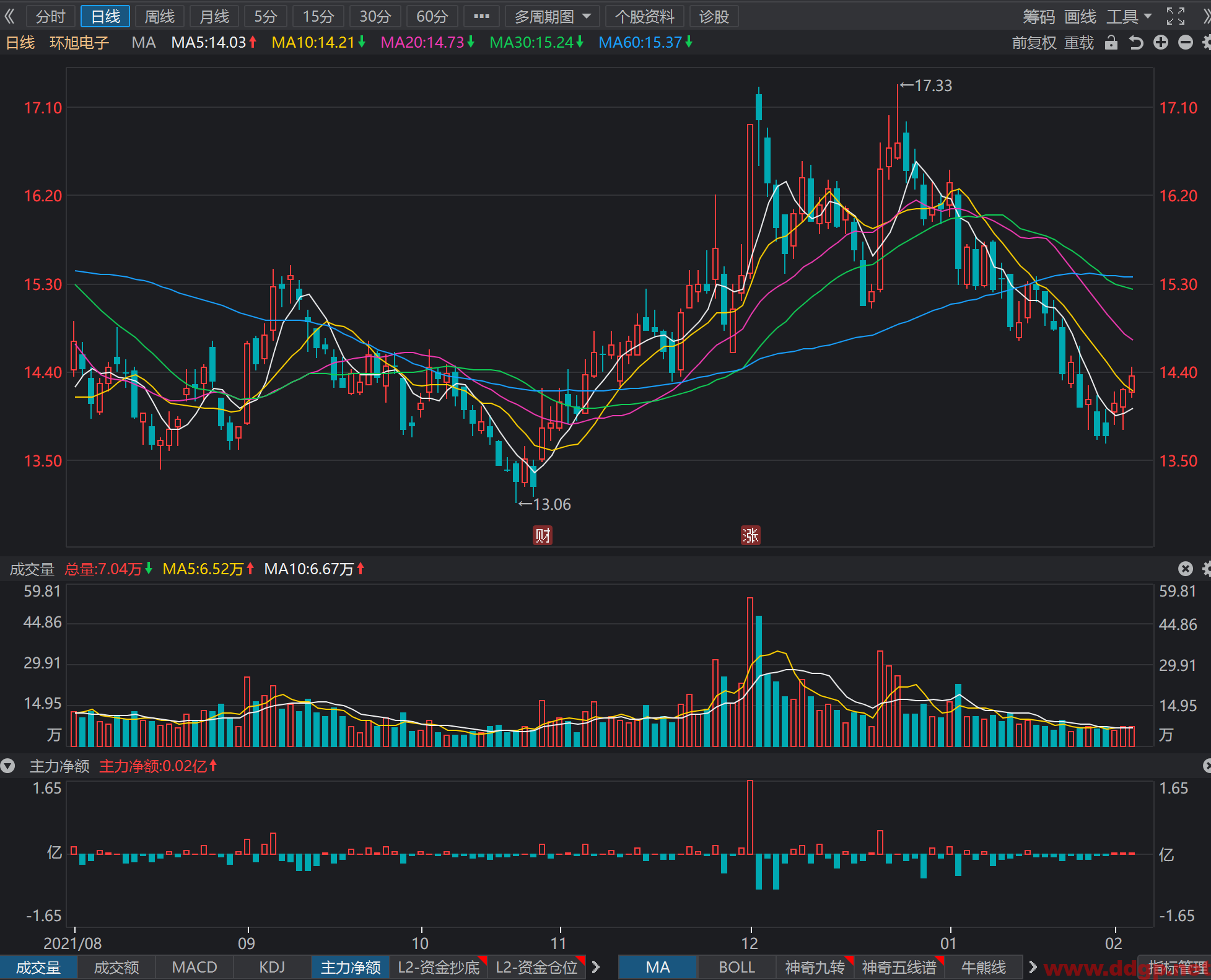Image resolution: width=1211 pixels, height=980 pixels.
Task: Click the 主力净额:0.02亿 value
Action: [x=159, y=766]
